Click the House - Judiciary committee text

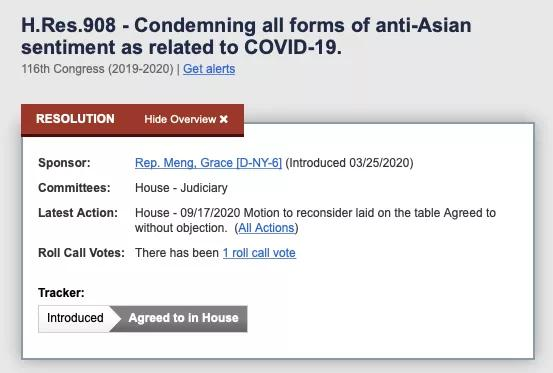click(x=181, y=188)
